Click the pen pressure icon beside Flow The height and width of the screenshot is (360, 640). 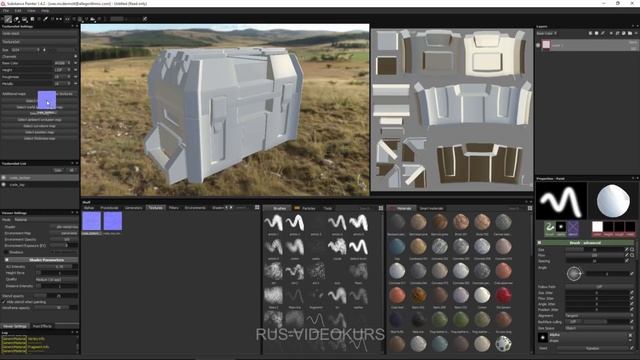(627, 255)
